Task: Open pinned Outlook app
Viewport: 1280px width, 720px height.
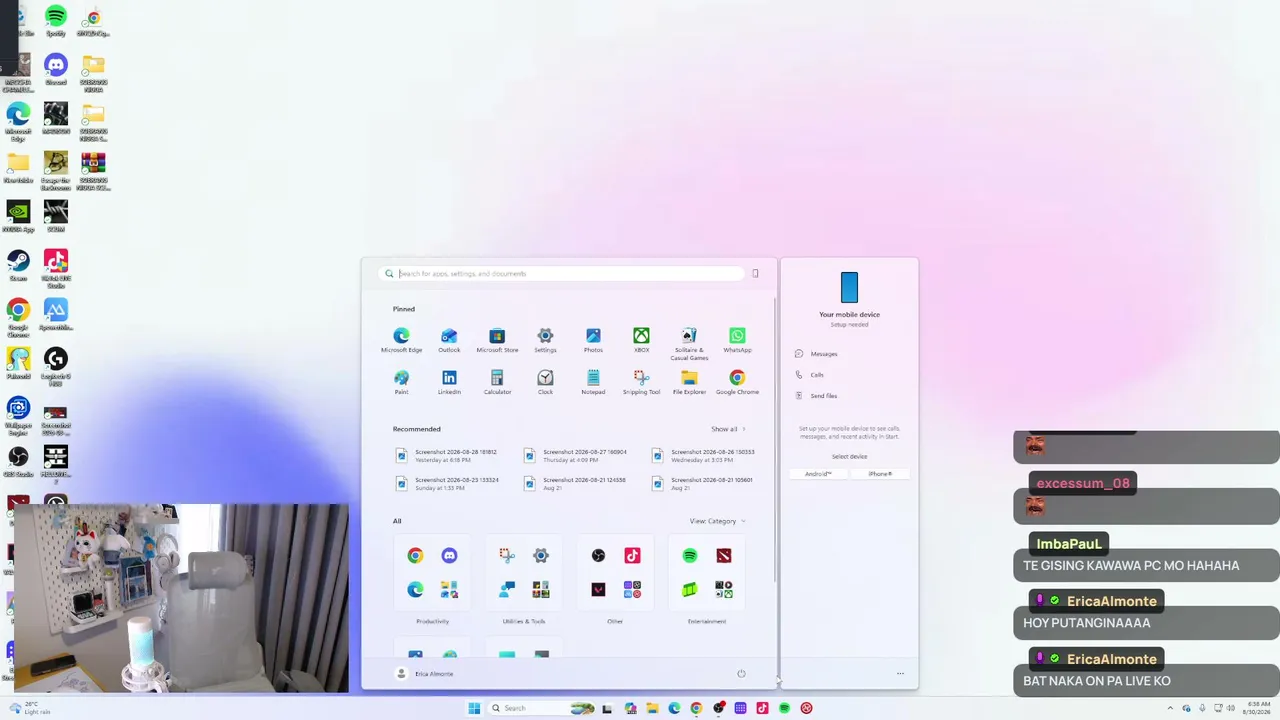Action: point(449,340)
